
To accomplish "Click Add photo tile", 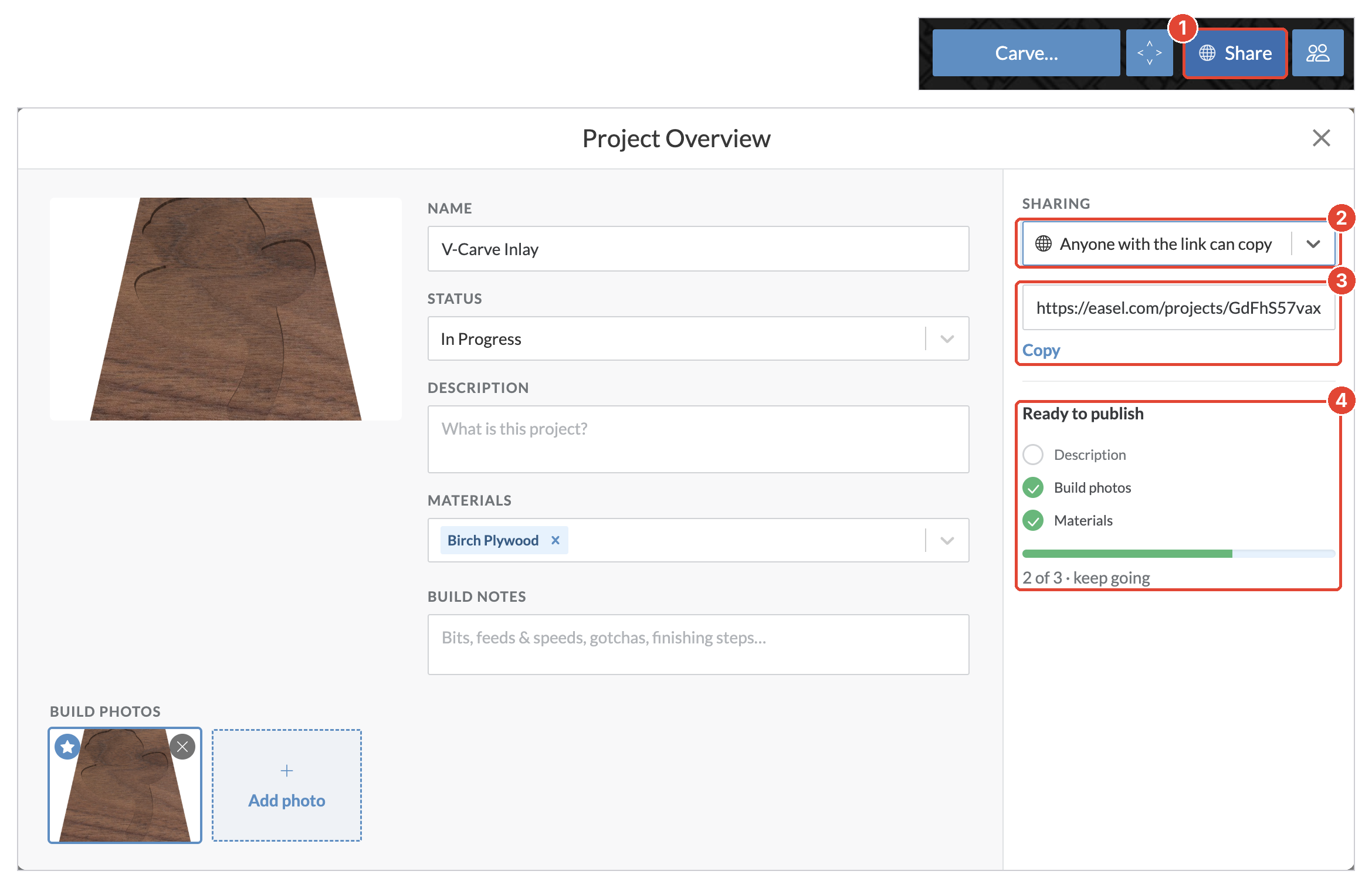I will tap(286, 785).
